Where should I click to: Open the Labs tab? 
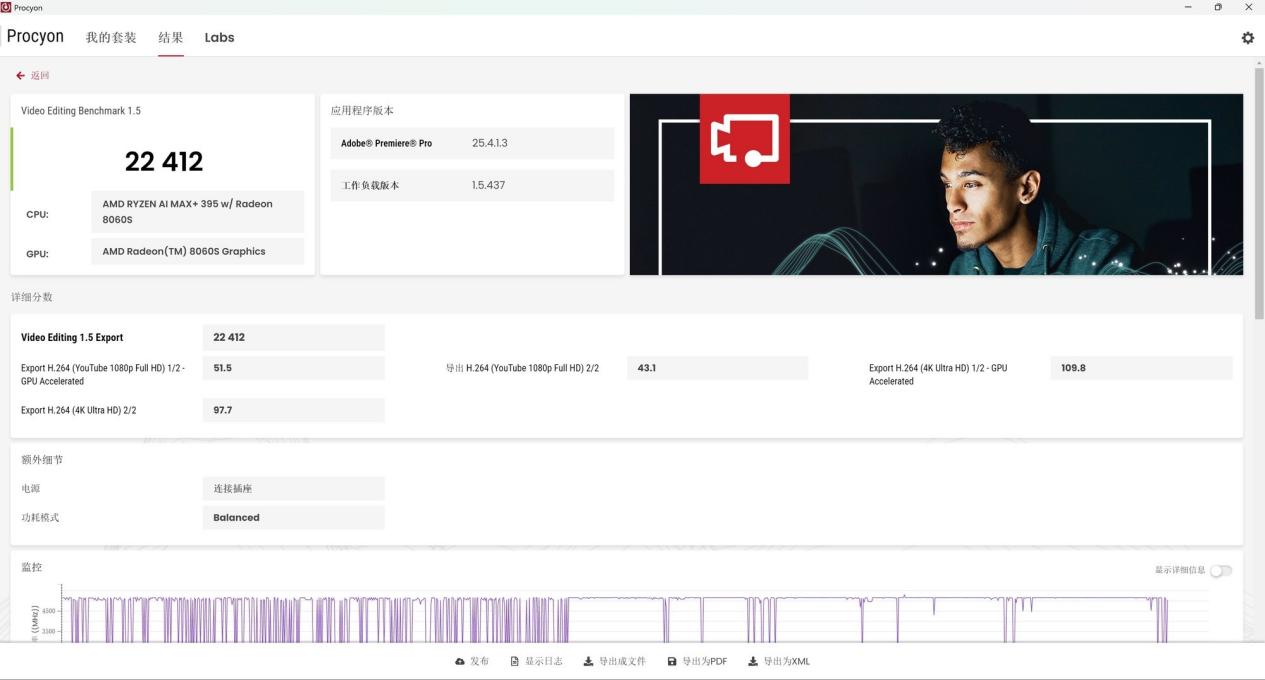tap(219, 38)
